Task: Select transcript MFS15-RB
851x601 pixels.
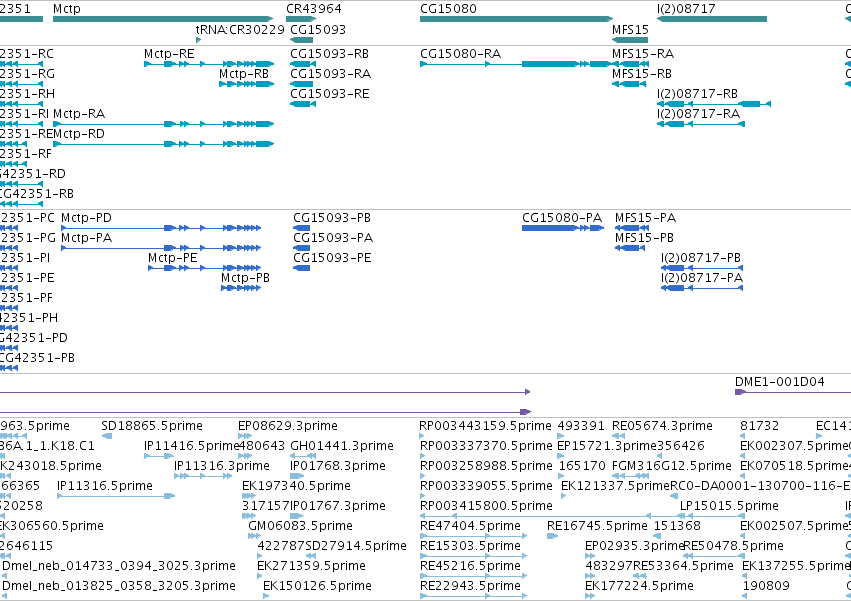Action: pyautogui.click(x=642, y=74)
